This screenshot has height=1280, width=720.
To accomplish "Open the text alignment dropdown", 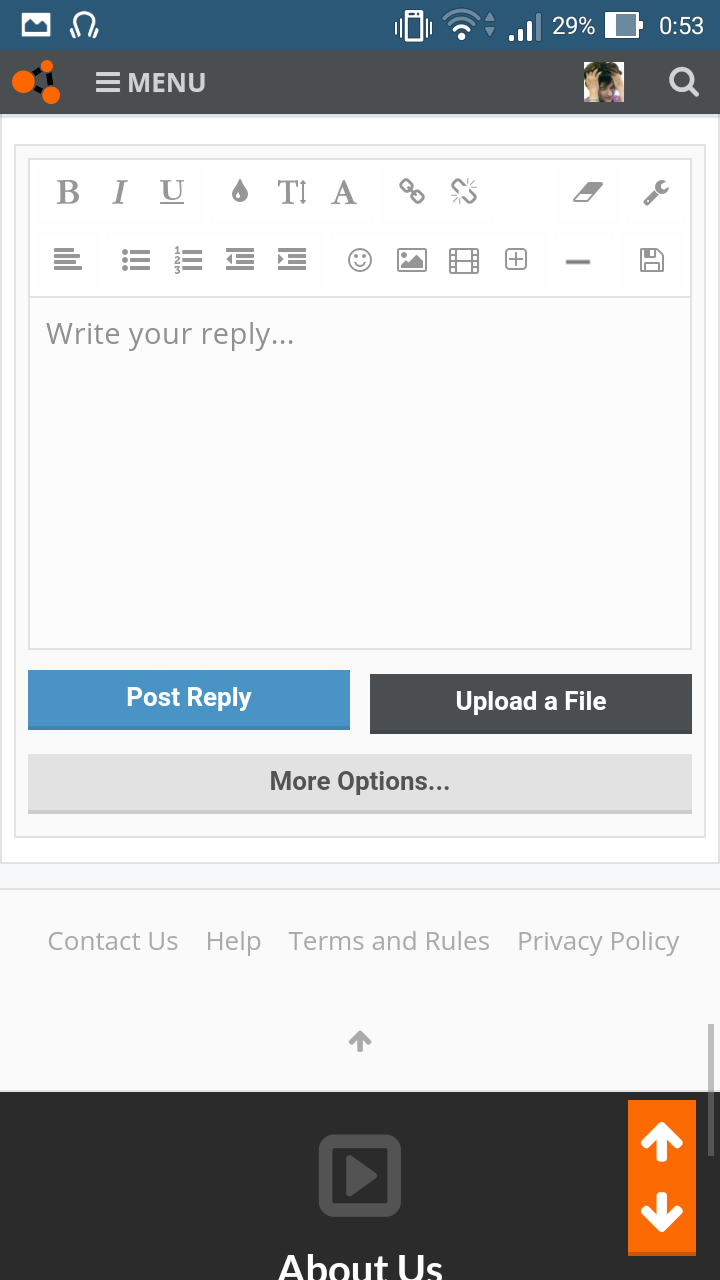I will (x=68, y=260).
